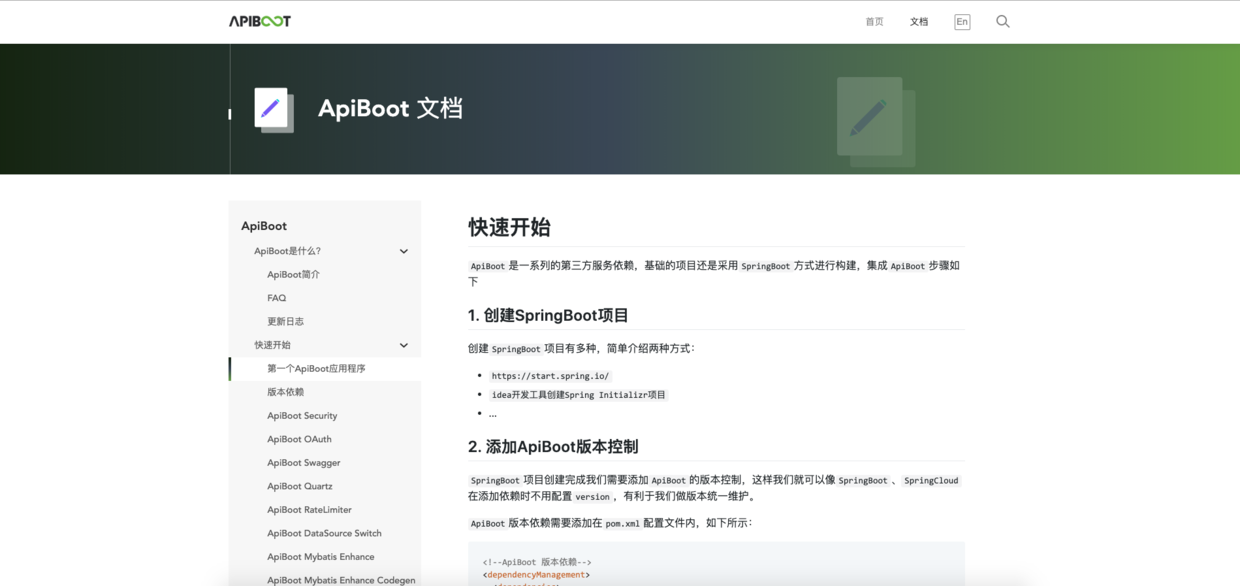Click heading 2. 添加ApiBoot版本控制
Image resolution: width=1240 pixels, height=586 pixels.
point(553,446)
